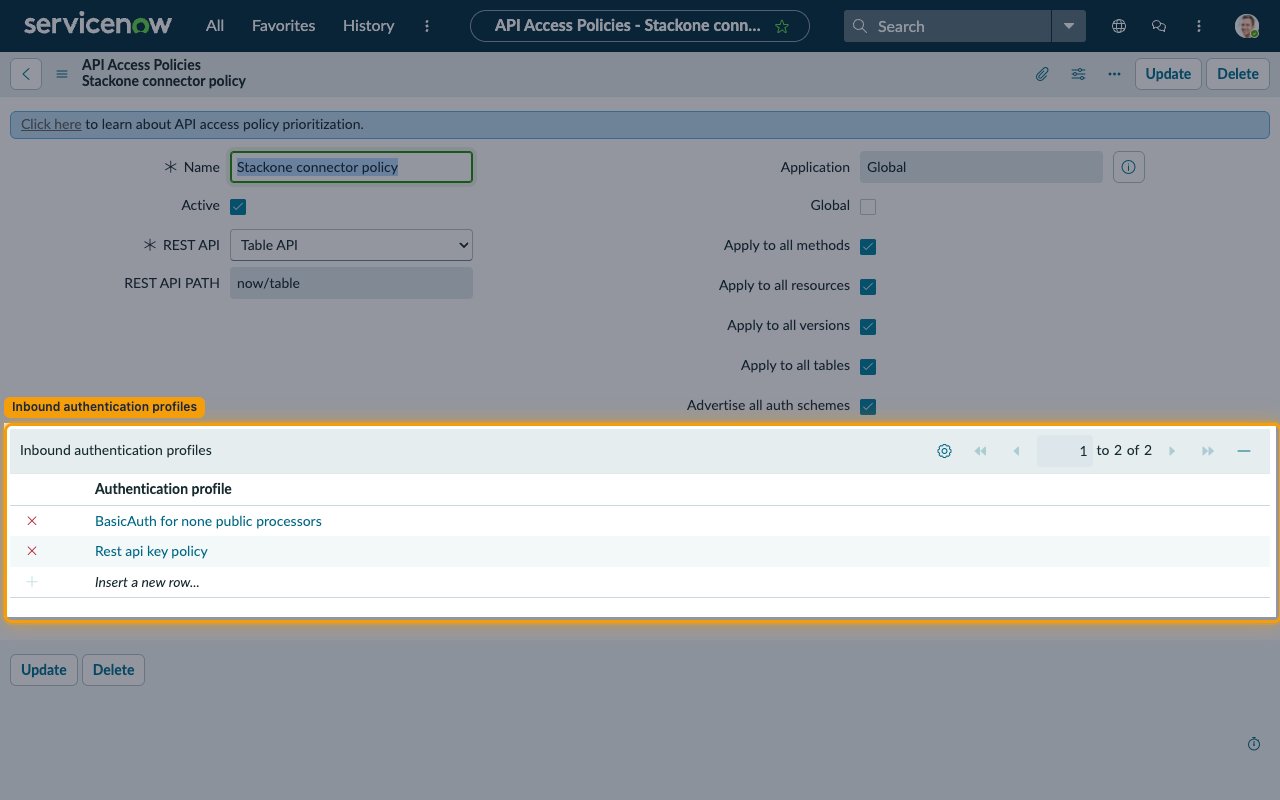This screenshot has height=800, width=1280.
Task: Go to previous page of authentication profiles
Action: tap(1016, 451)
